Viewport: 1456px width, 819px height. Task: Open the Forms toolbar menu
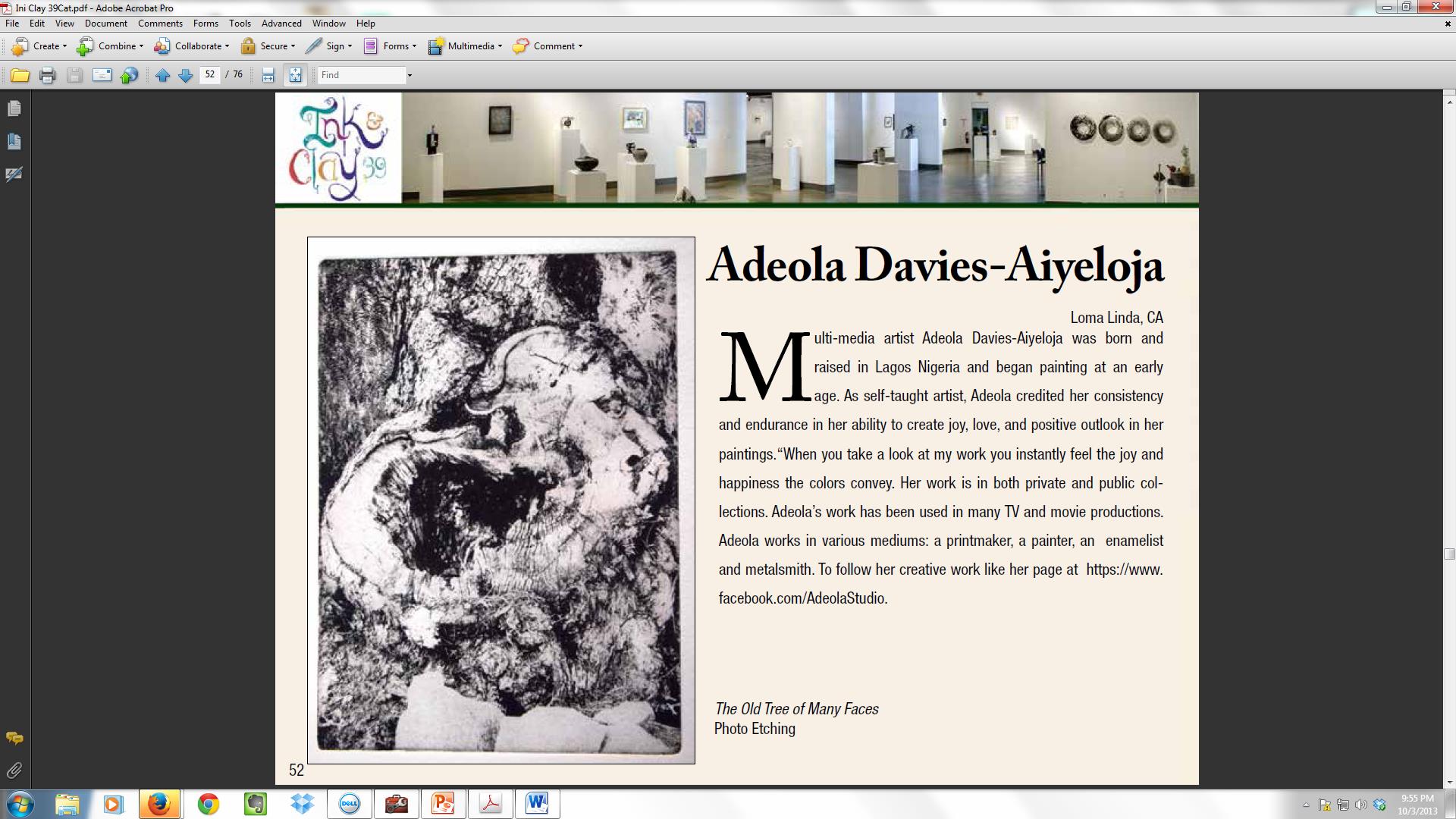[390, 46]
